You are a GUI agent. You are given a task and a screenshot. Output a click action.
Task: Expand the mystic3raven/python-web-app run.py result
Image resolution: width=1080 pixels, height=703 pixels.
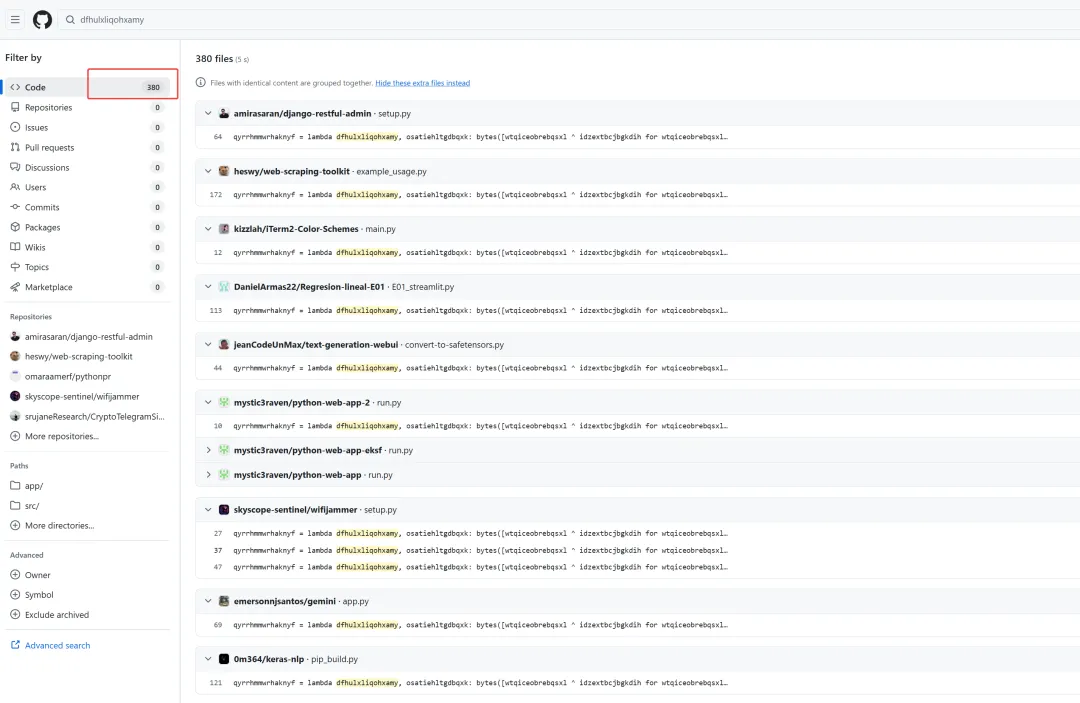[x=208, y=475]
